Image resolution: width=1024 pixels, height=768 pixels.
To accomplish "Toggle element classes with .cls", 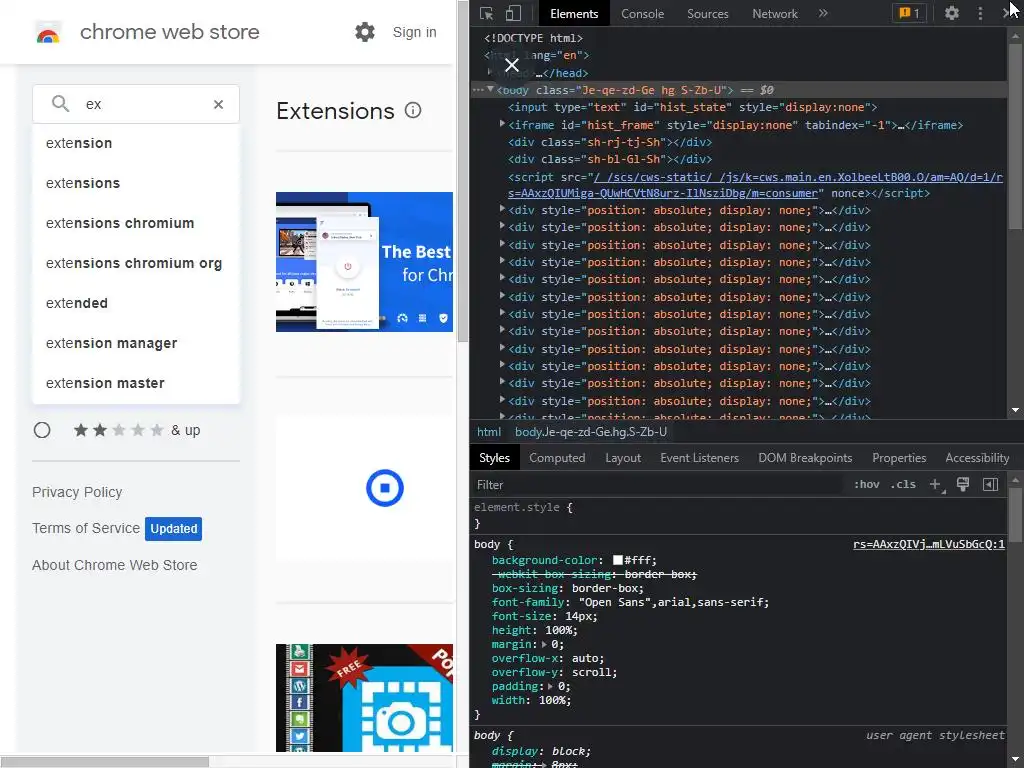I will (903, 485).
